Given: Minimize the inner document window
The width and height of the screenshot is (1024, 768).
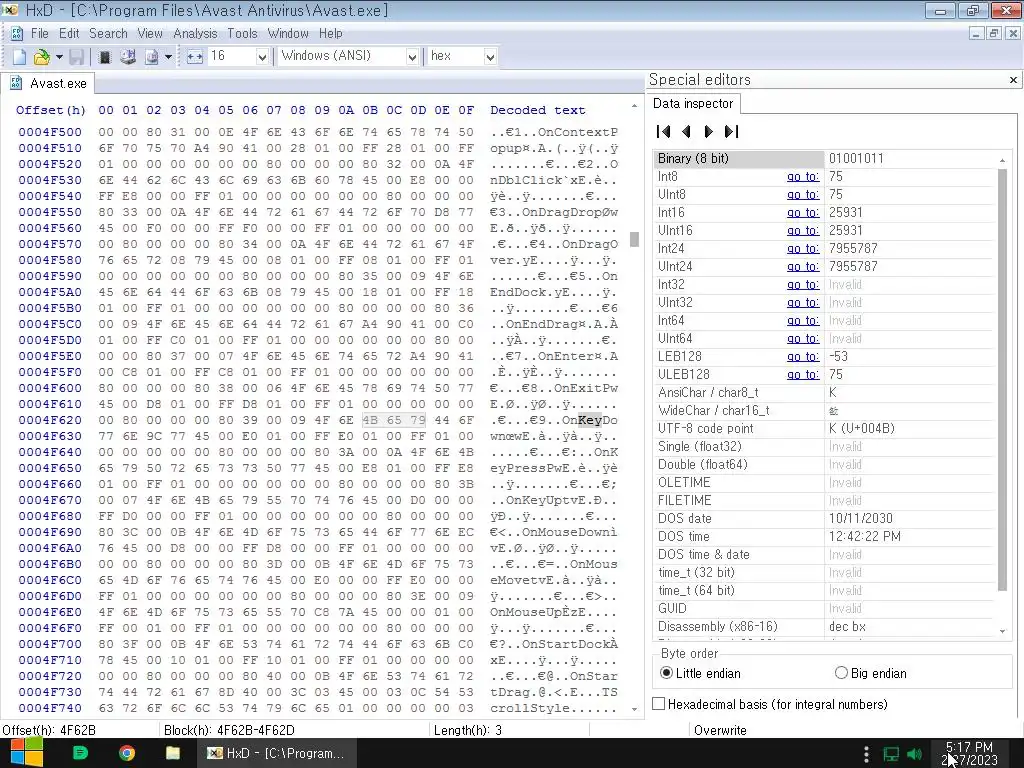Looking at the screenshot, I should tap(976, 33).
